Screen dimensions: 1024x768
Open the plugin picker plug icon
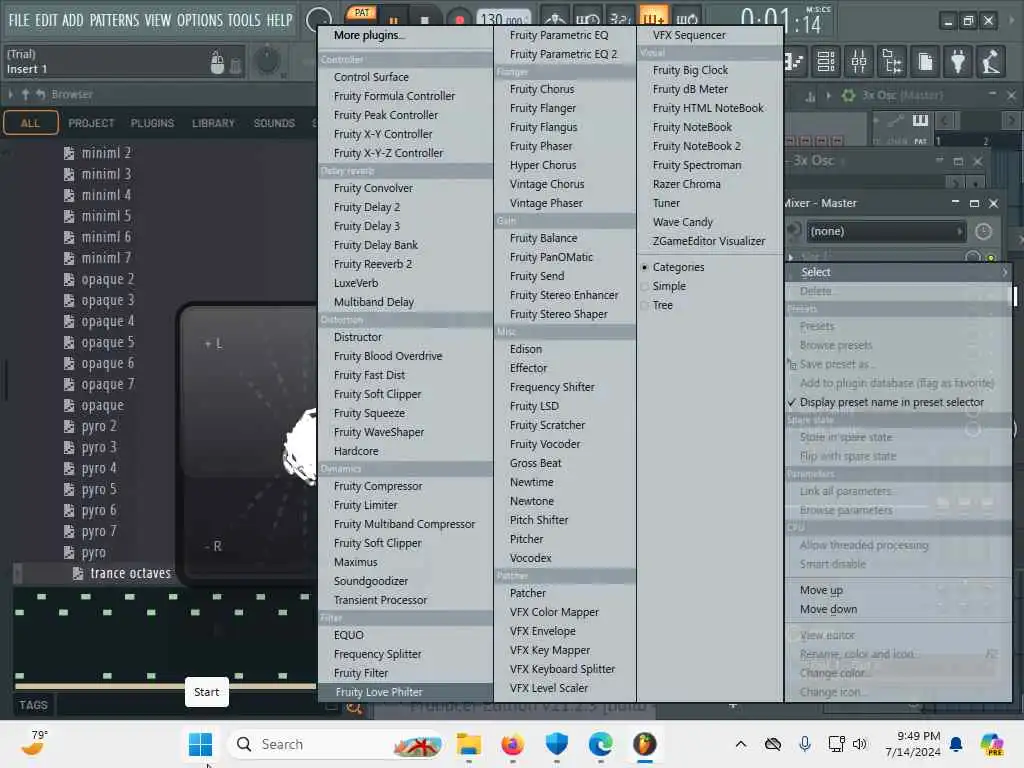pos(958,61)
